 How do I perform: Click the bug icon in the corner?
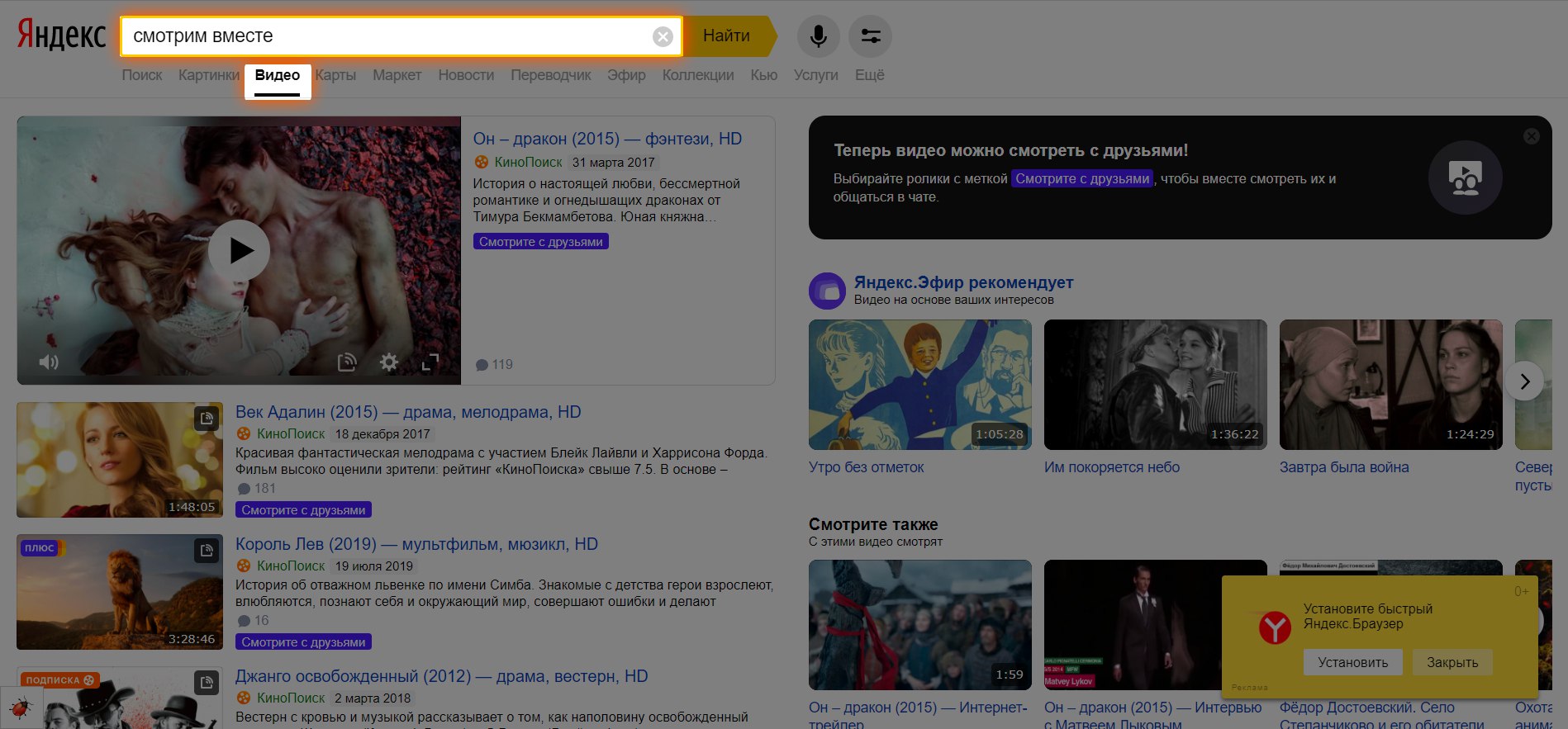[x=20, y=708]
